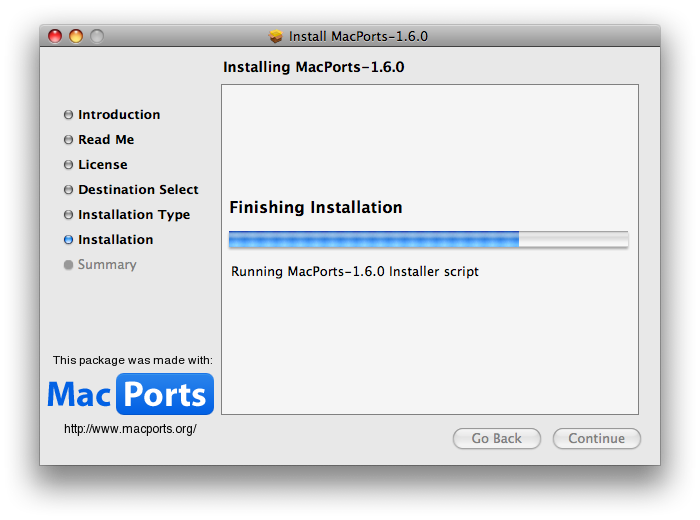The width and height of the screenshot is (700, 520).
Task: Click the Running Installer script status text
Action: point(355,271)
